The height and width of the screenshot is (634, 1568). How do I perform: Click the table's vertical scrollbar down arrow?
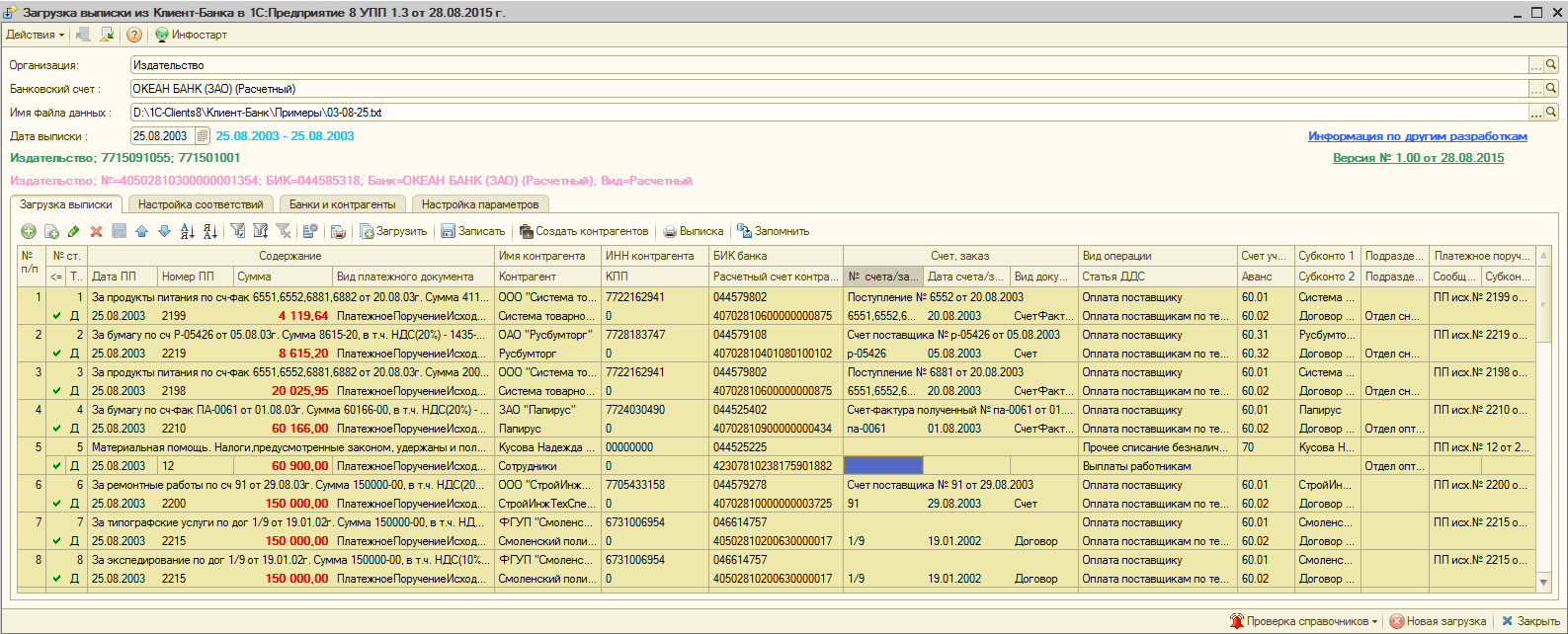[x=1544, y=583]
